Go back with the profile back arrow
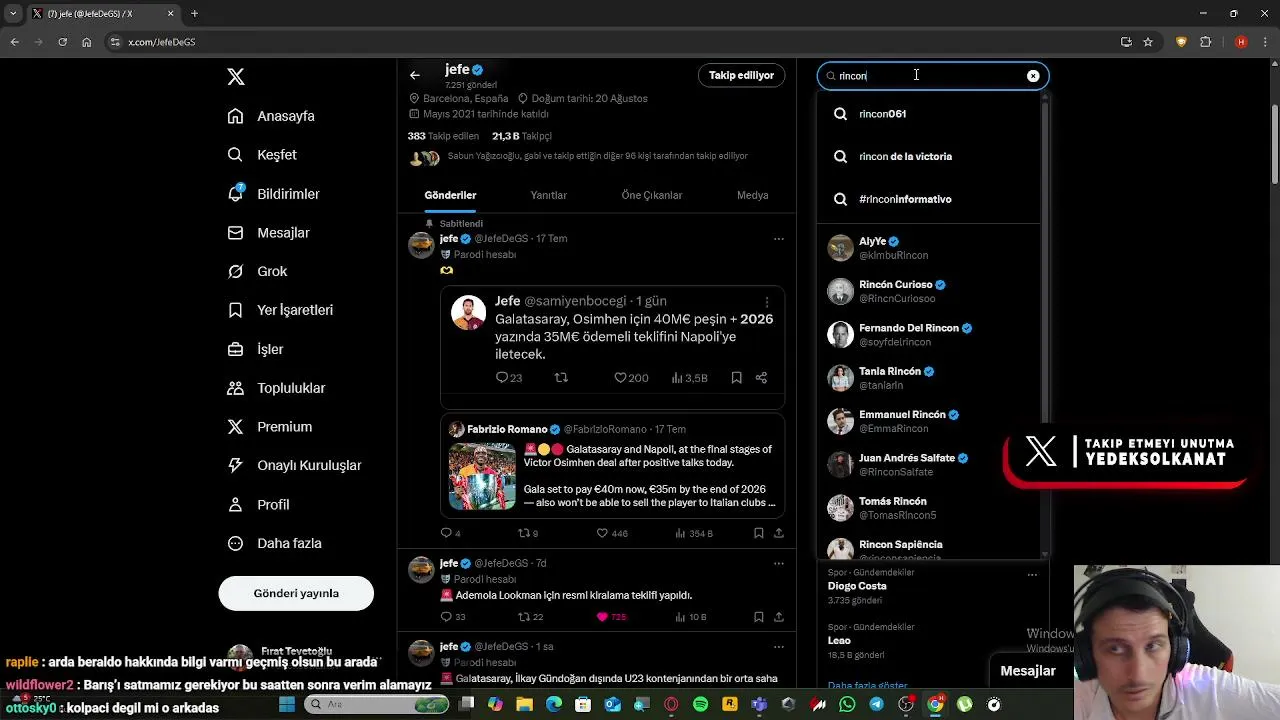Viewport: 1280px width, 720px height. pos(415,75)
